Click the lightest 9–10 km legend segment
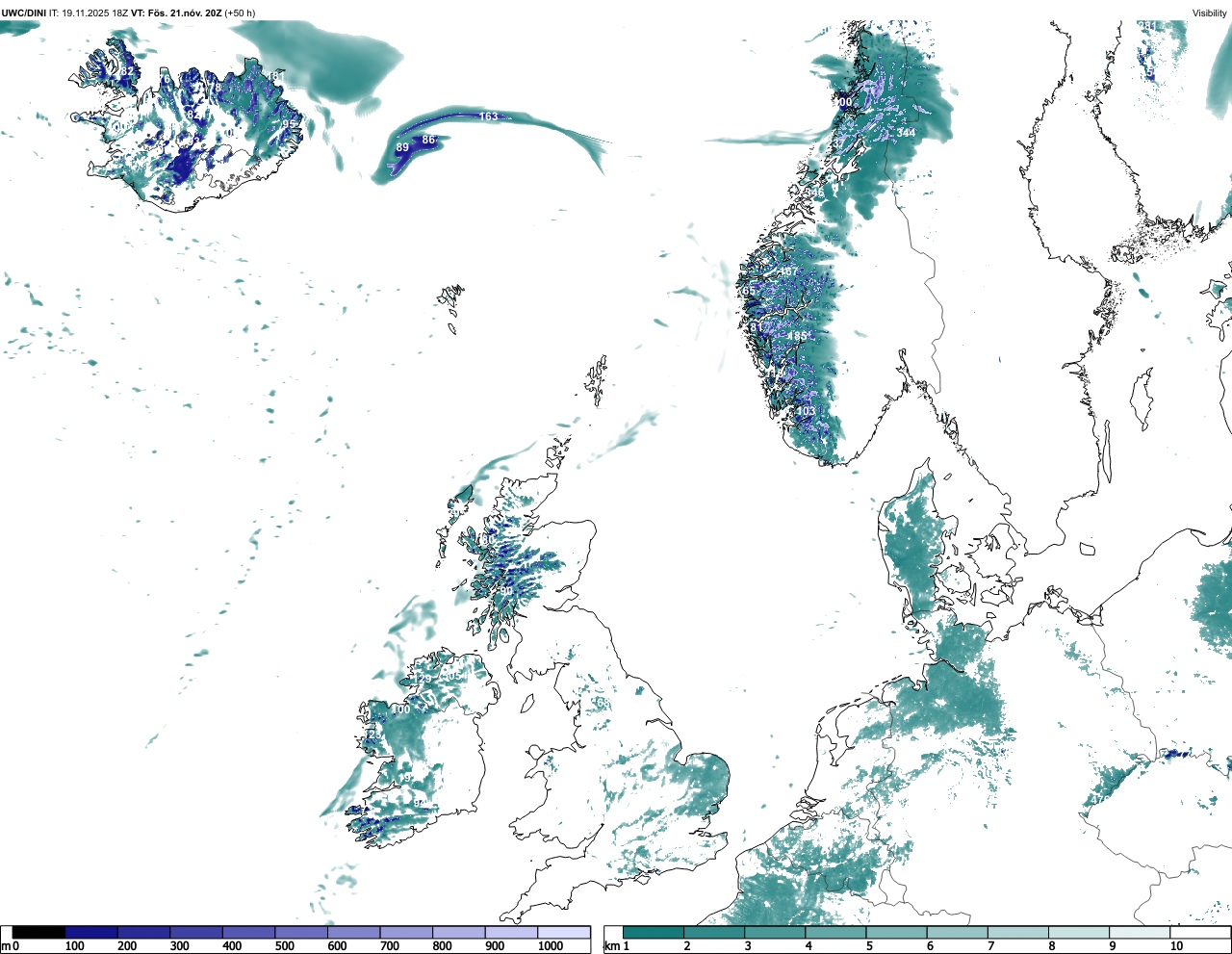1232x954 pixels. click(x=1141, y=932)
